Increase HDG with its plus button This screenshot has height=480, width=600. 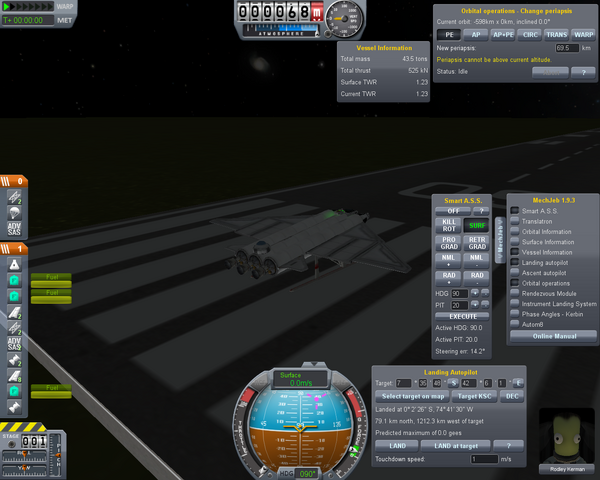pos(474,293)
